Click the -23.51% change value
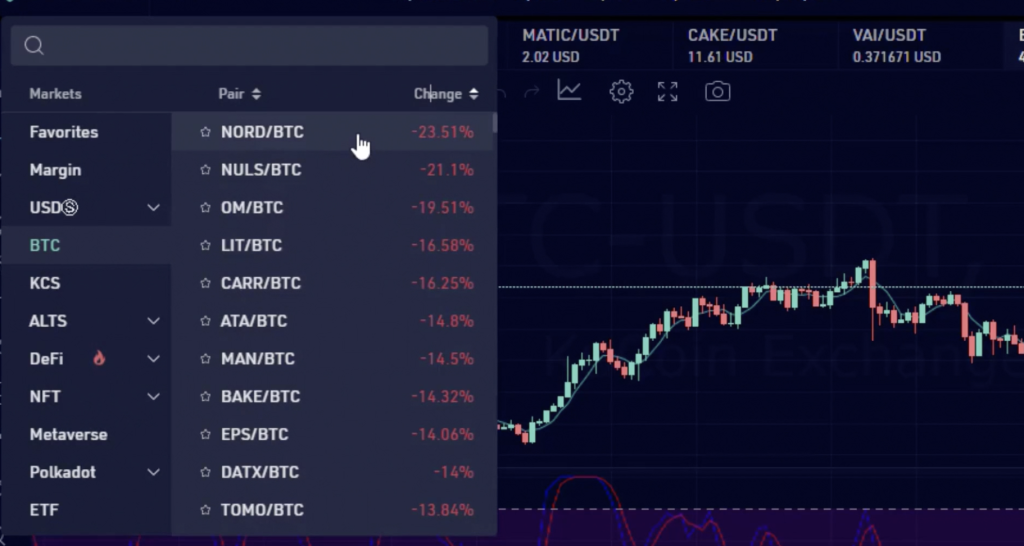Image resolution: width=1024 pixels, height=546 pixels. (x=442, y=132)
